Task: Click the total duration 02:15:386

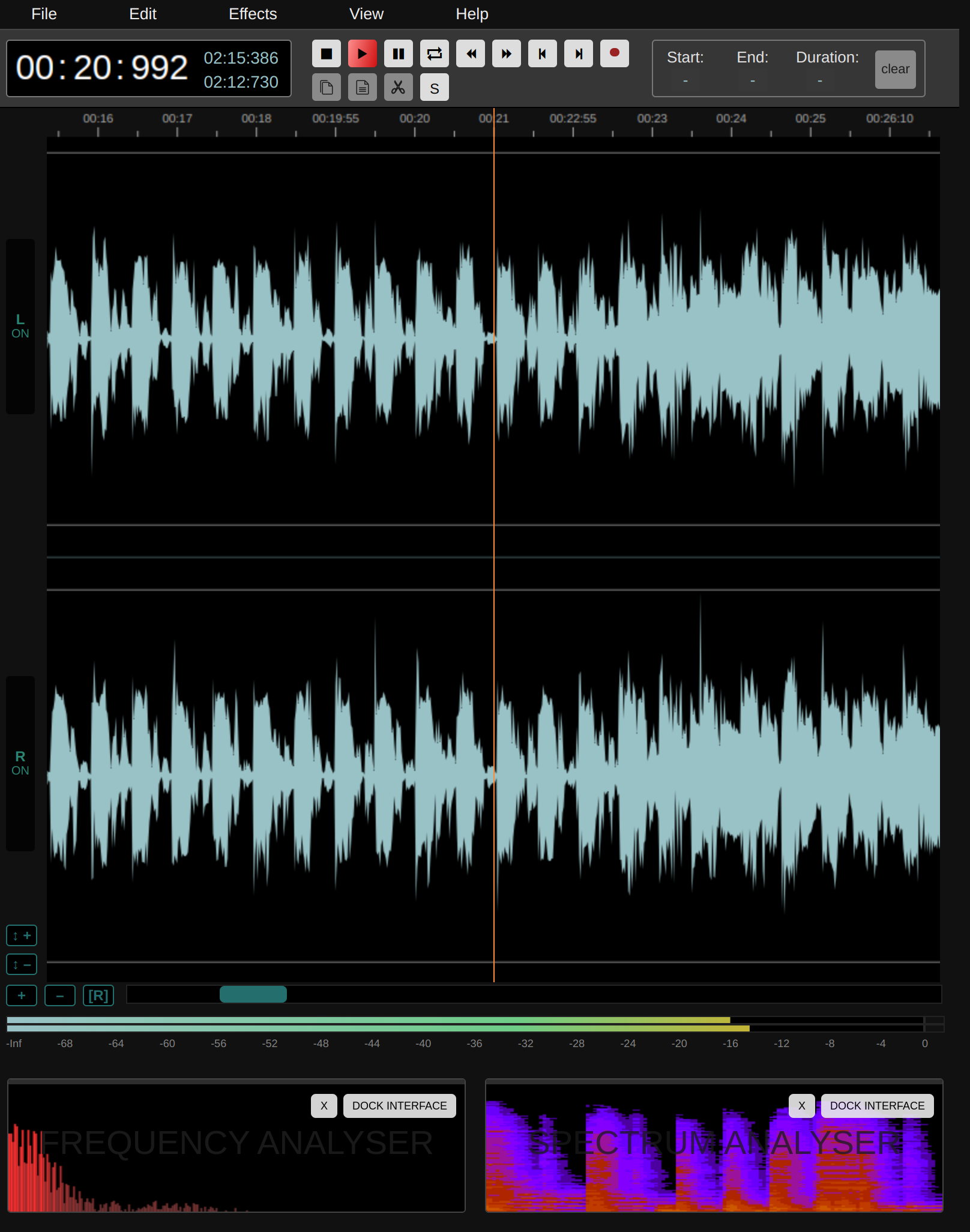Action: pos(241,58)
